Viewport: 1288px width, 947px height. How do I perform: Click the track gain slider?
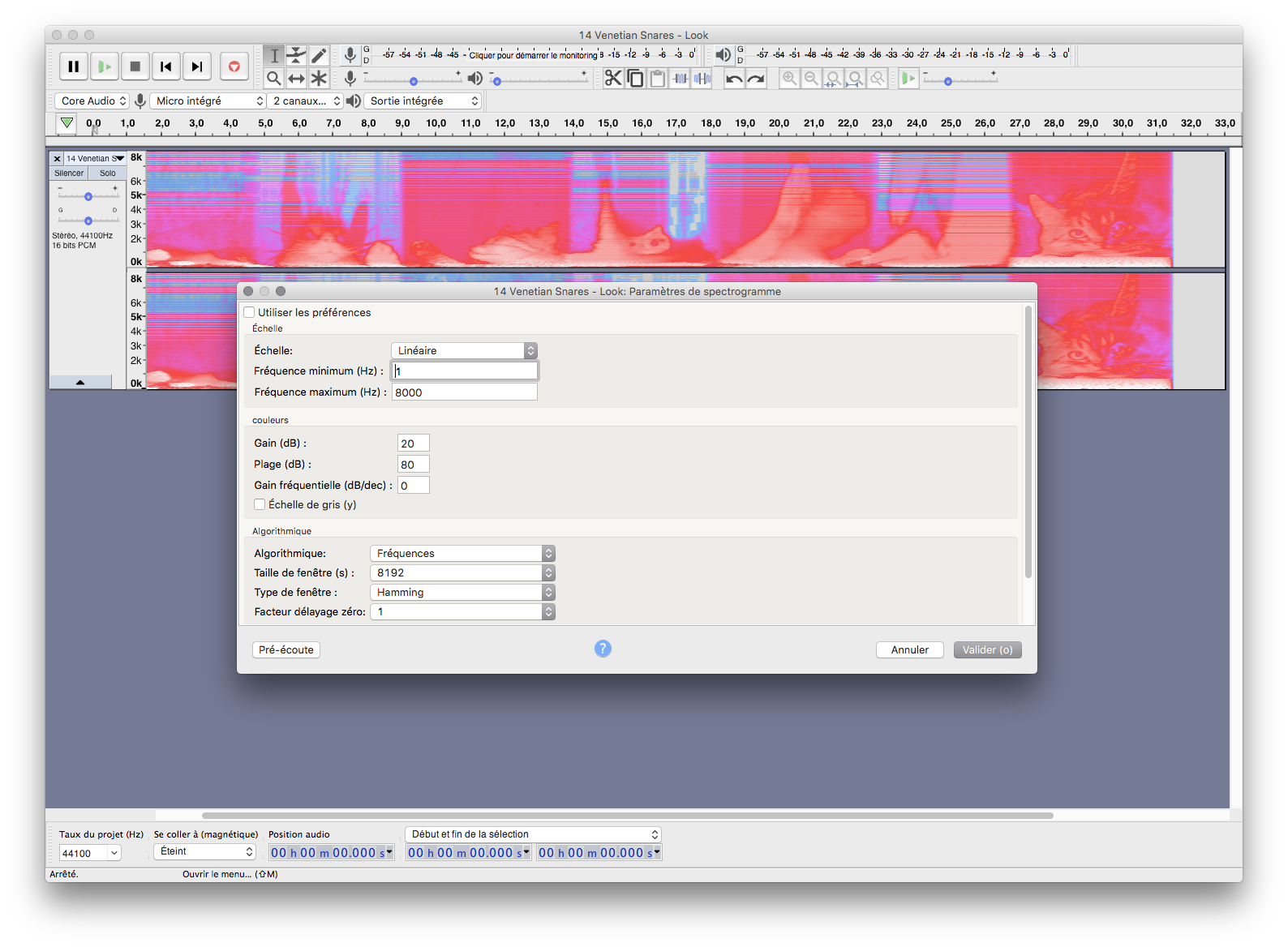click(88, 195)
